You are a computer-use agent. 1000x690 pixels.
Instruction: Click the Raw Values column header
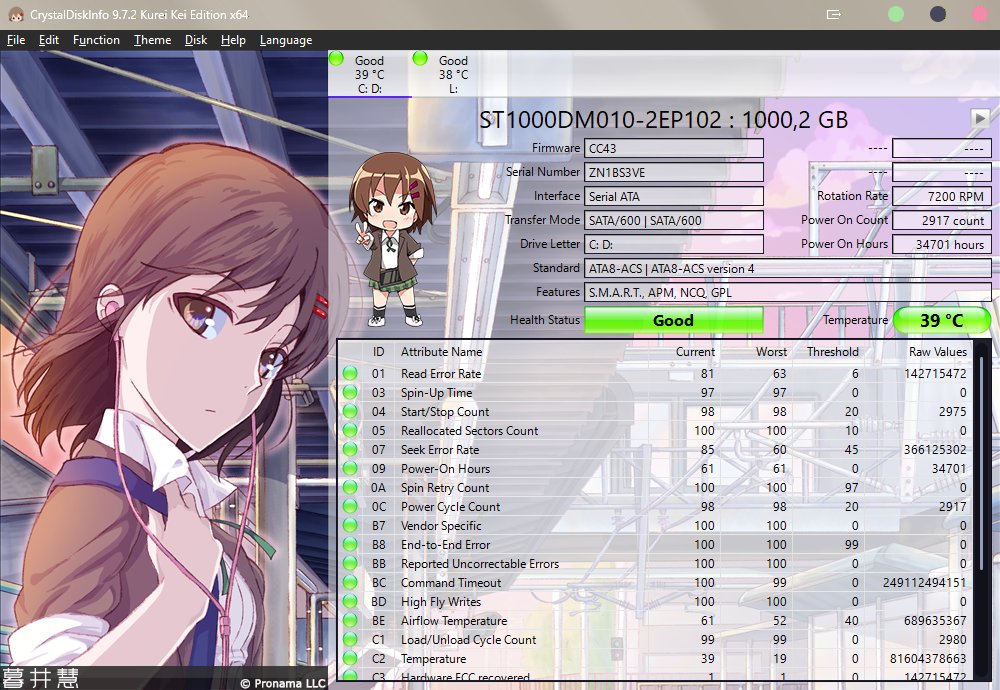938,352
